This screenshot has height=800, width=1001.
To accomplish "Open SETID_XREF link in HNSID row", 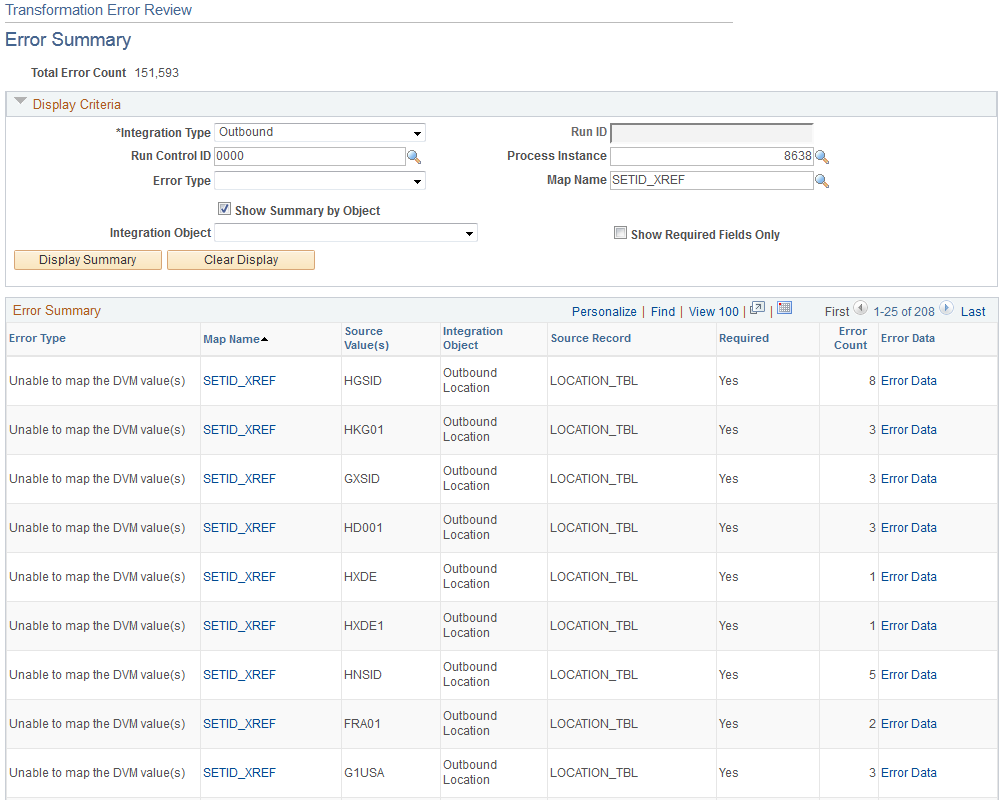I will tap(239, 675).
